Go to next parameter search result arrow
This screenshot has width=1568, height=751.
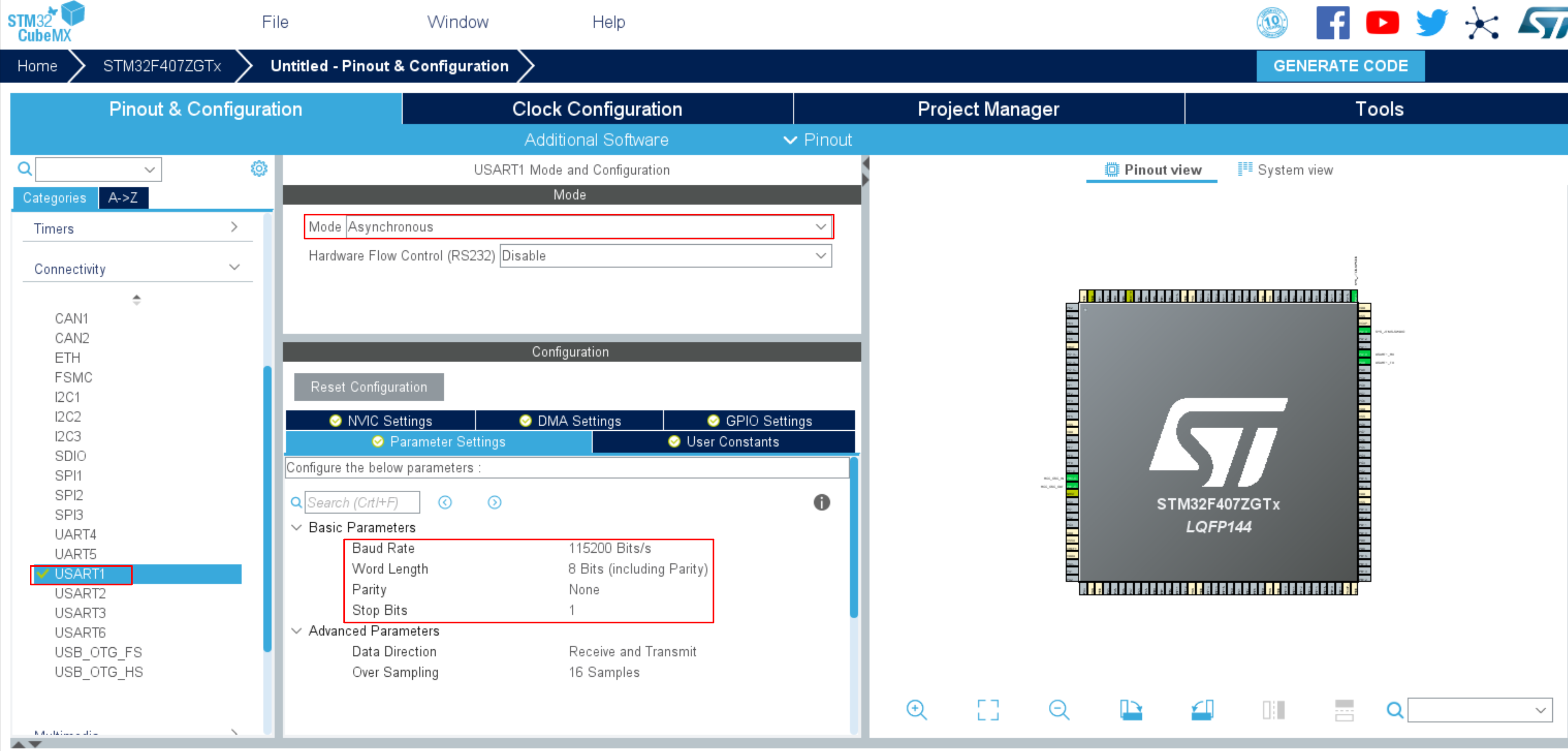[x=494, y=502]
